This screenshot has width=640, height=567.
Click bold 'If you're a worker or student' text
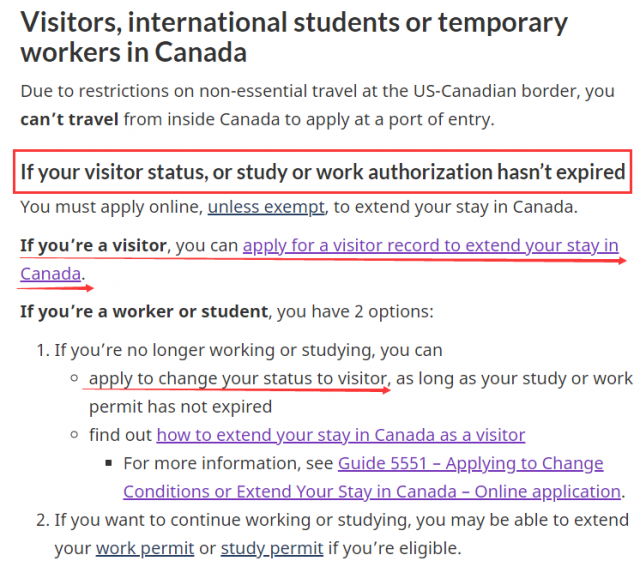[x=144, y=311]
